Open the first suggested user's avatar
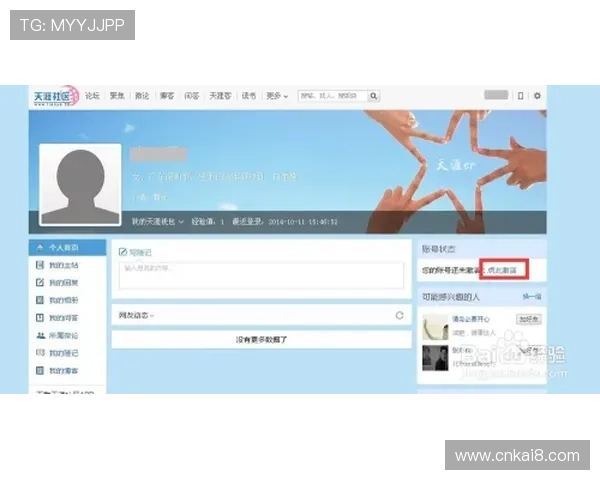Image resolution: width=600 pixels, height=480 pixels. (x=435, y=327)
